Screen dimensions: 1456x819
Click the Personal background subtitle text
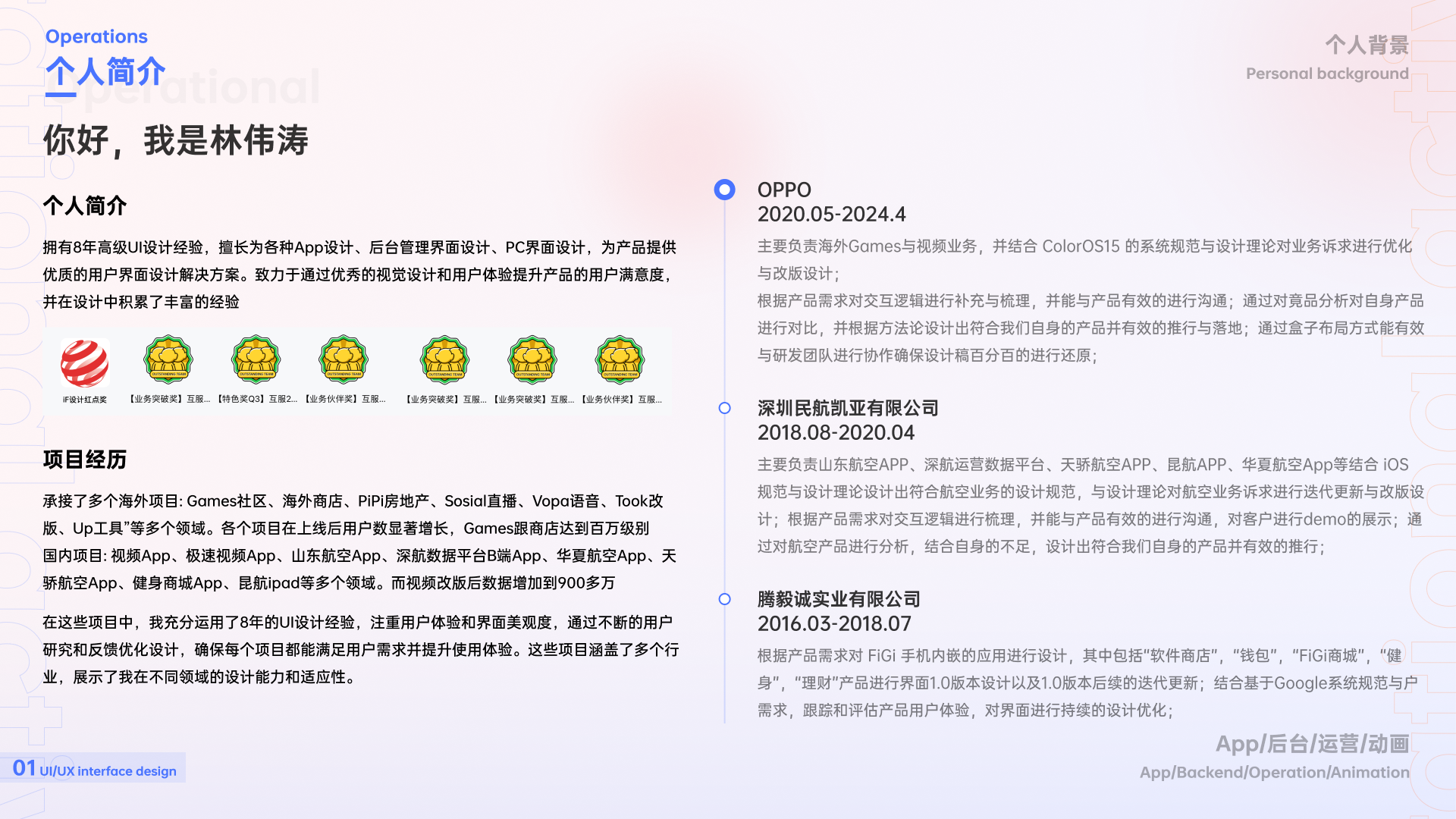(1327, 74)
